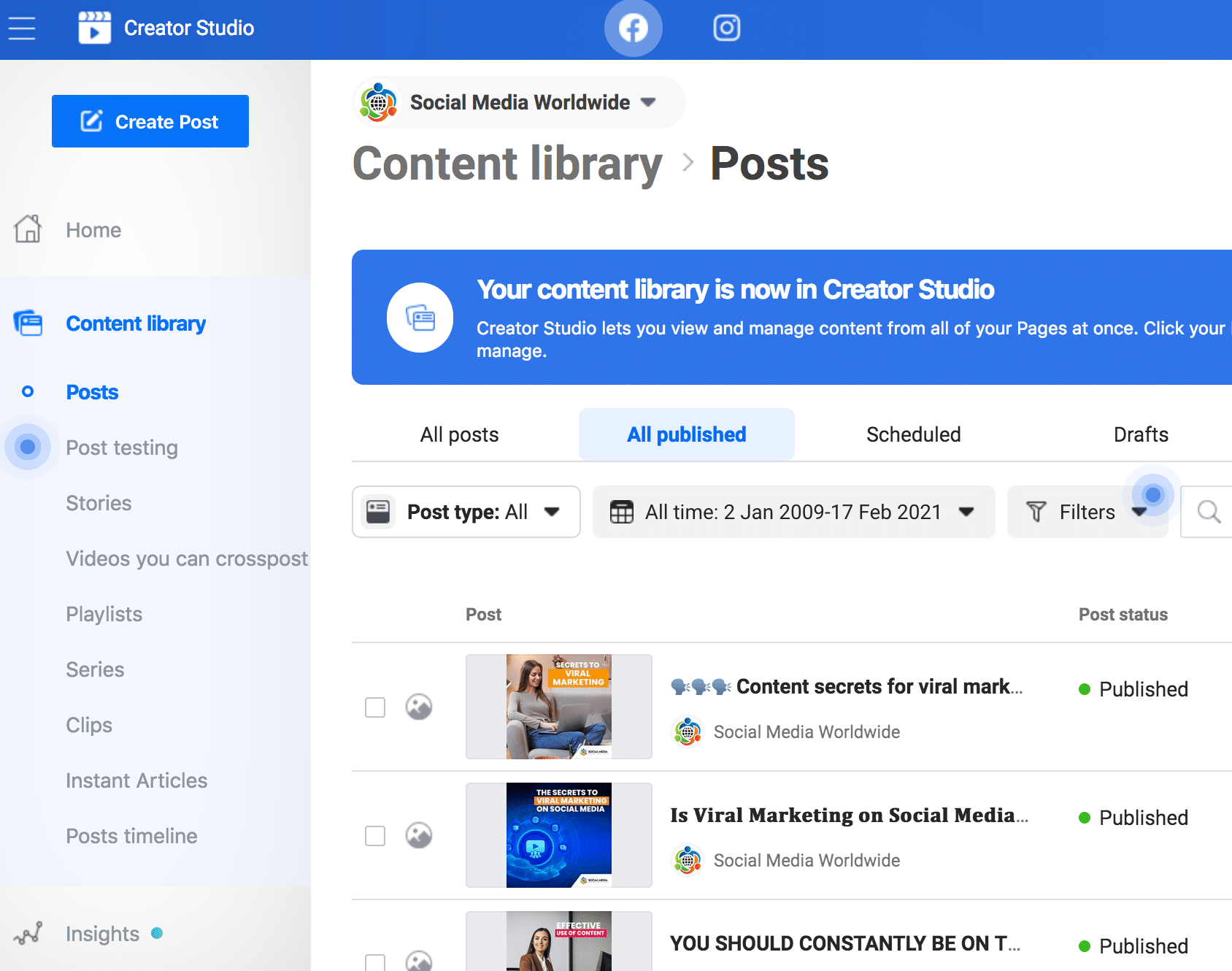Open the Insights graph icon

pyautogui.click(x=28, y=933)
